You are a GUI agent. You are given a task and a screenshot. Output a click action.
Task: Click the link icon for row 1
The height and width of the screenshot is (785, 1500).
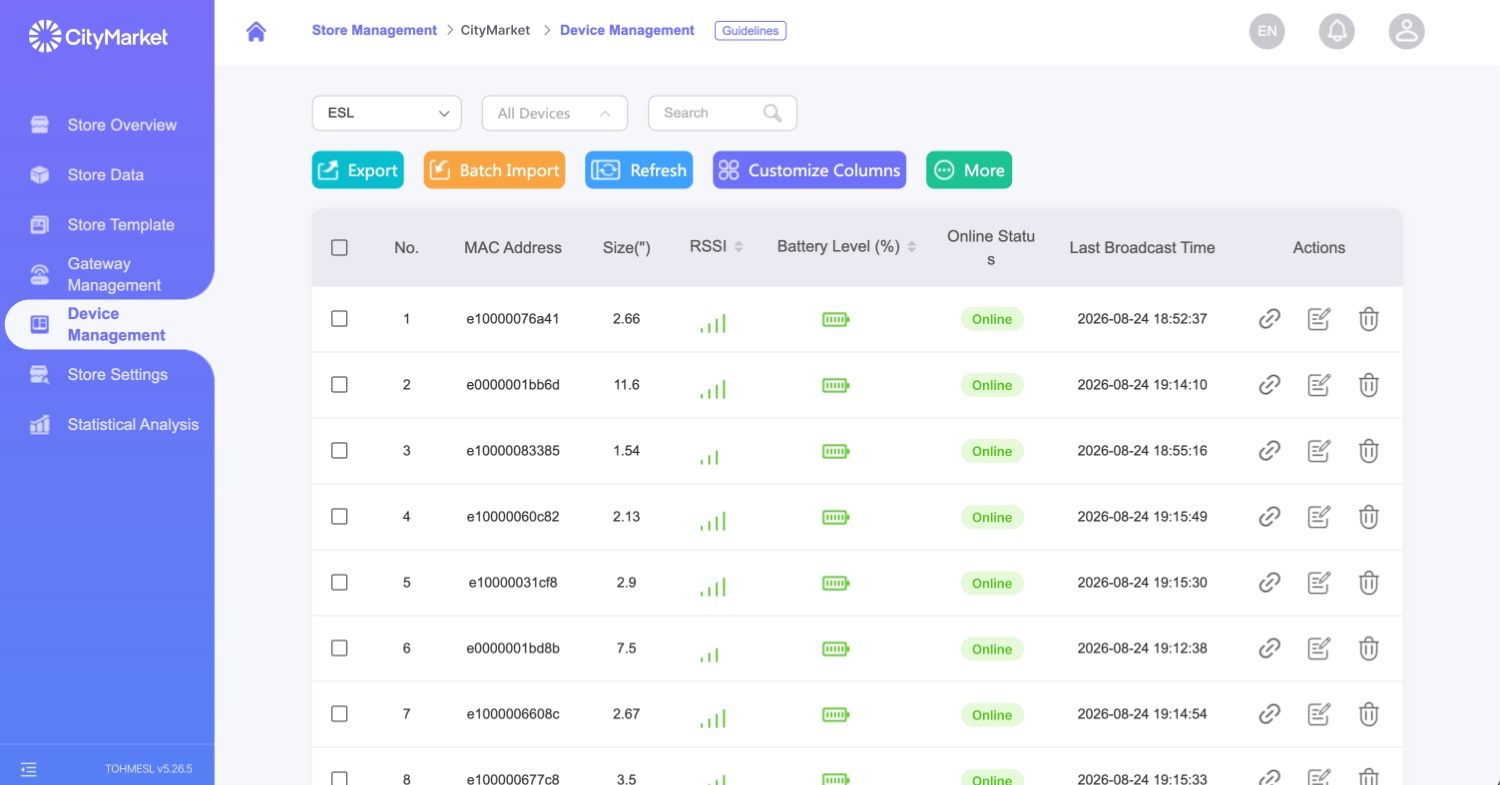click(x=1269, y=319)
